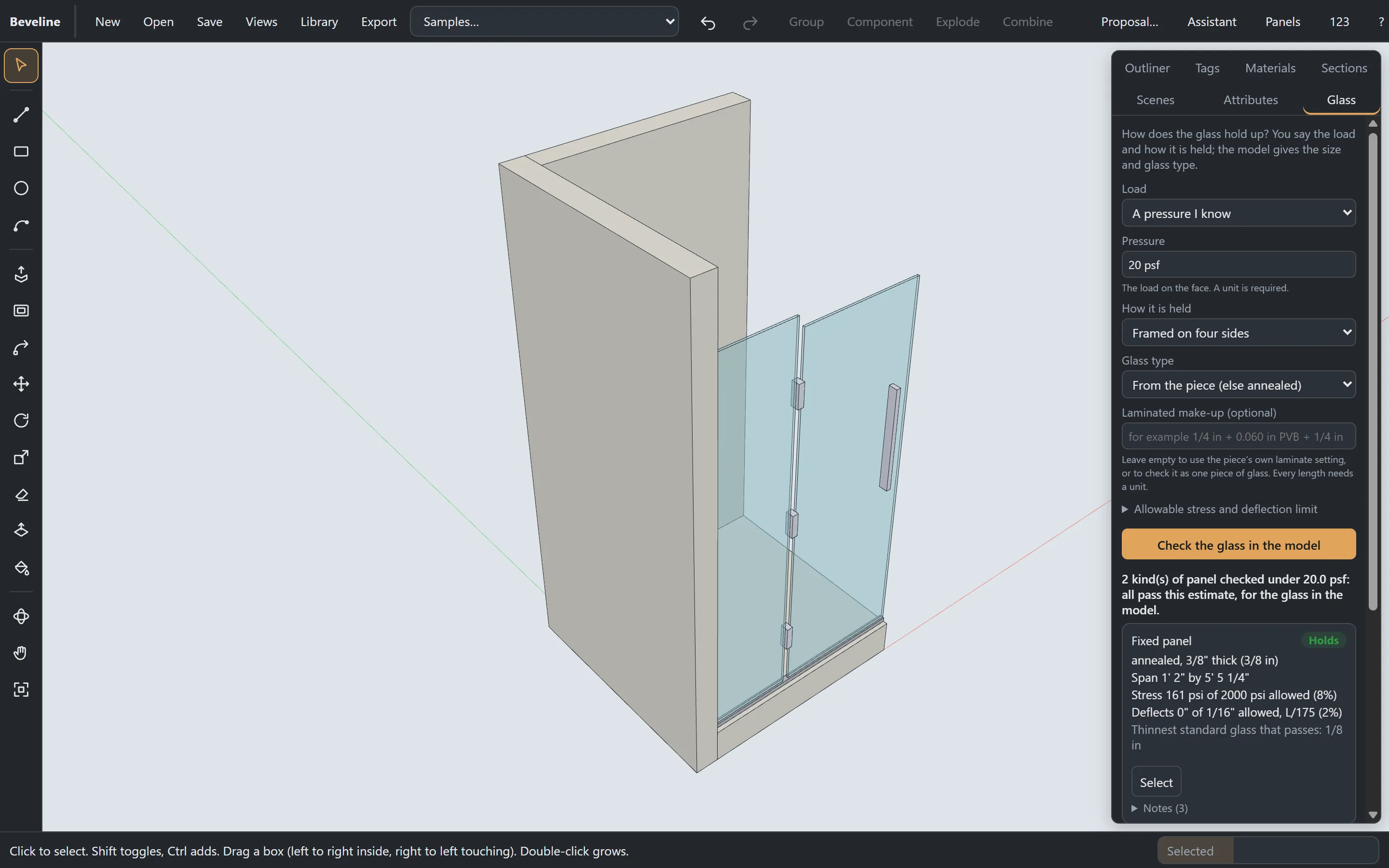This screenshot has height=868, width=1389.
Task: Click the Laminated make-up input field
Action: pyautogui.click(x=1239, y=436)
